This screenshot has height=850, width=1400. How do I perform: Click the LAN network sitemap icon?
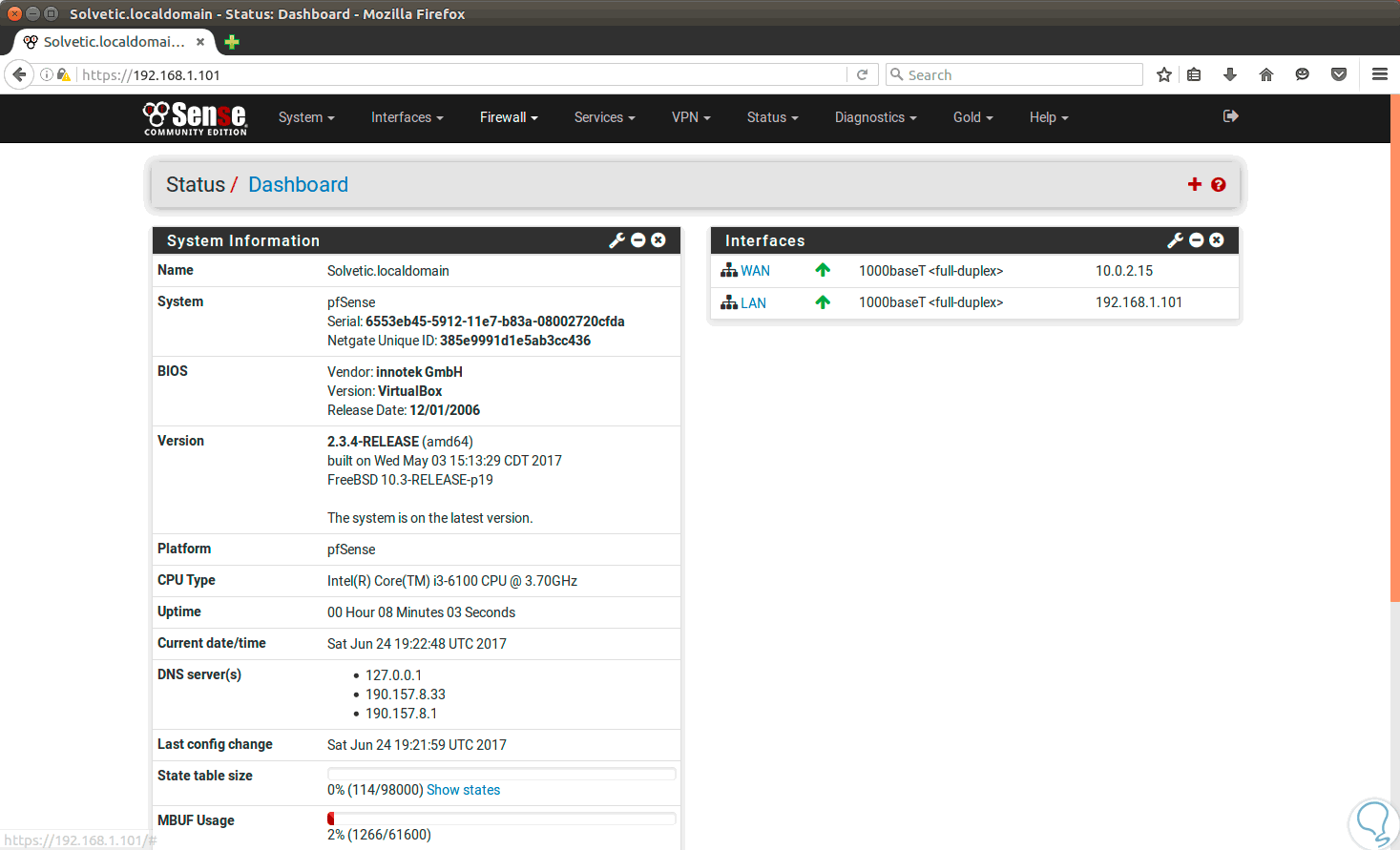click(729, 302)
